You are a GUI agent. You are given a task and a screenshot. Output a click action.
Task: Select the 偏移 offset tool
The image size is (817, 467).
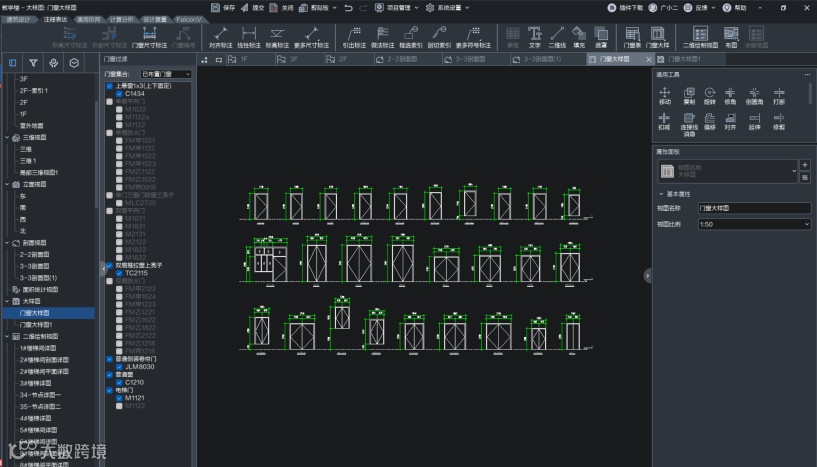710,121
